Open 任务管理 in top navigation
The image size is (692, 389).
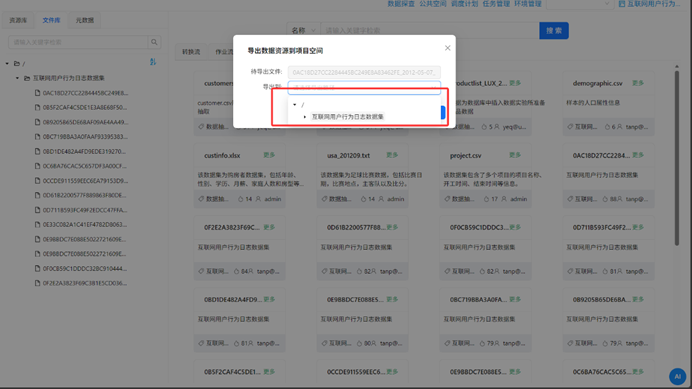(x=496, y=4)
